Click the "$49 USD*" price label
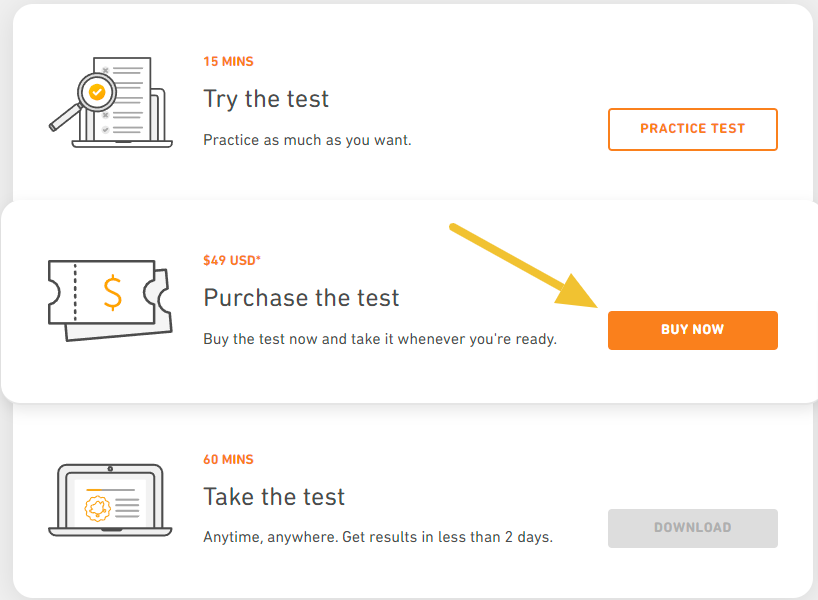Screen dimensions: 818x600 [x=232, y=260]
